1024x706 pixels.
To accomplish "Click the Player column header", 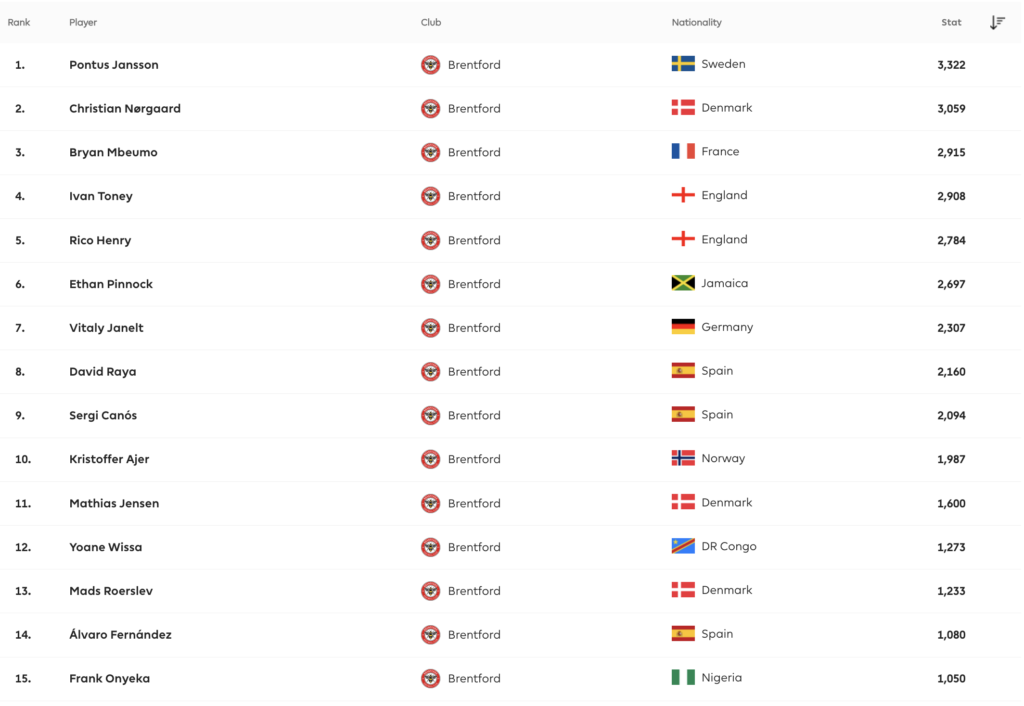I will (83, 22).
